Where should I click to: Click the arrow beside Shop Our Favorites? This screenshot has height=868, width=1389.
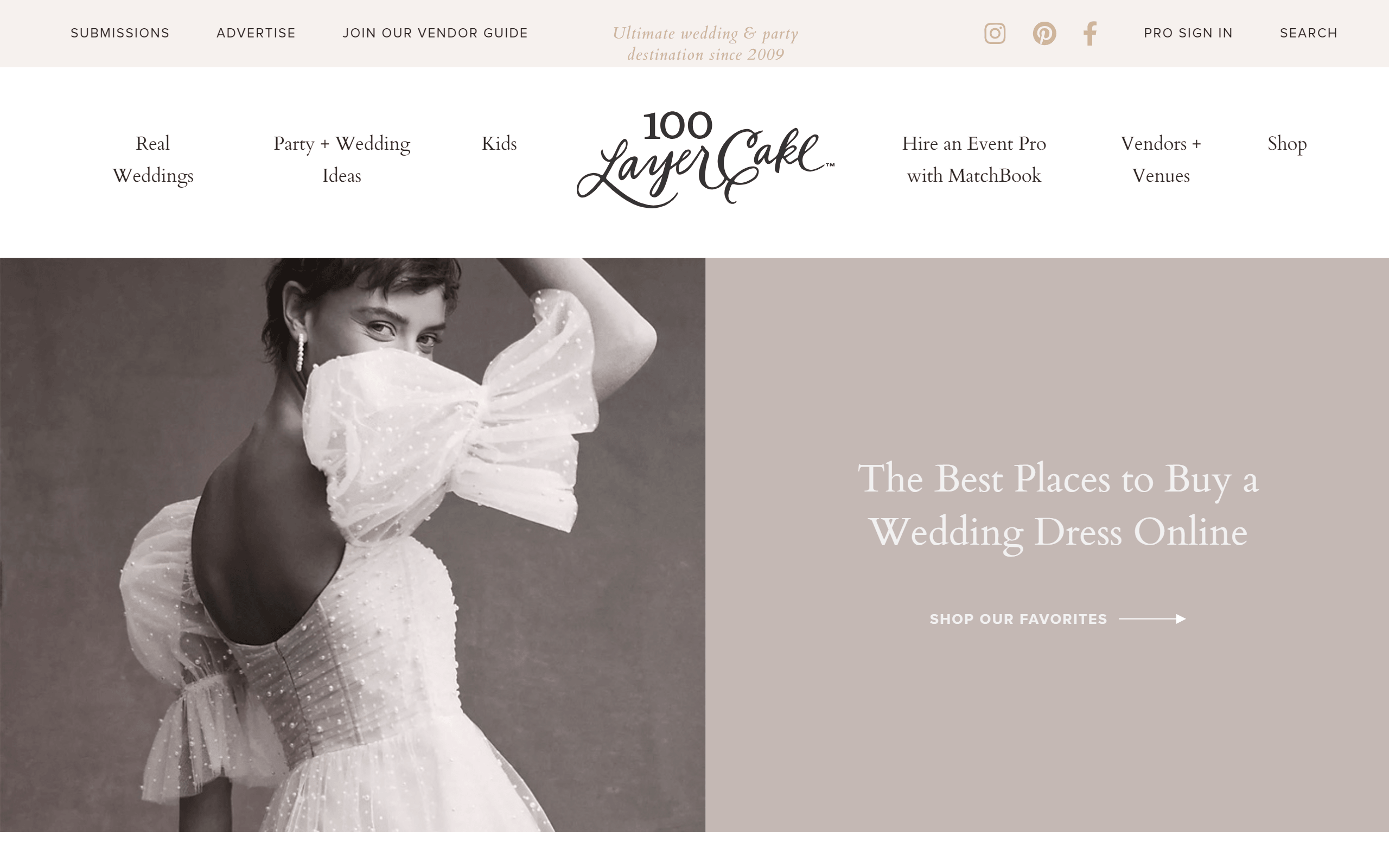[x=1152, y=619]
